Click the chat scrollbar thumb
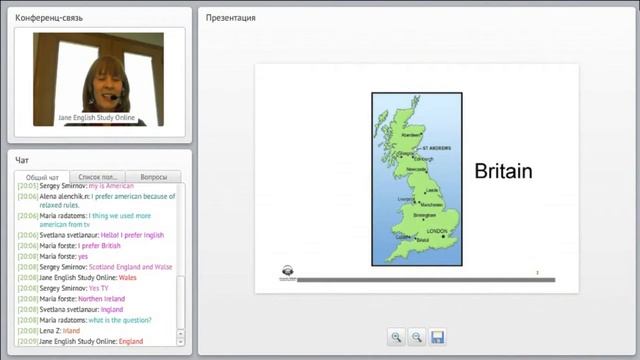This screenshot has width=640, height=360. click(x=181, y=301)
